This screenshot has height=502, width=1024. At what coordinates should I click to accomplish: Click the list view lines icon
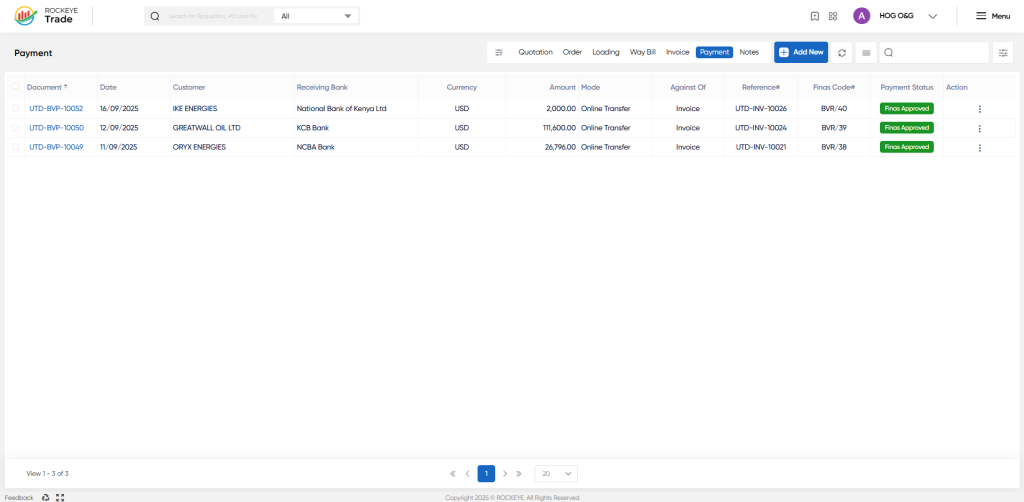(866, 53)
